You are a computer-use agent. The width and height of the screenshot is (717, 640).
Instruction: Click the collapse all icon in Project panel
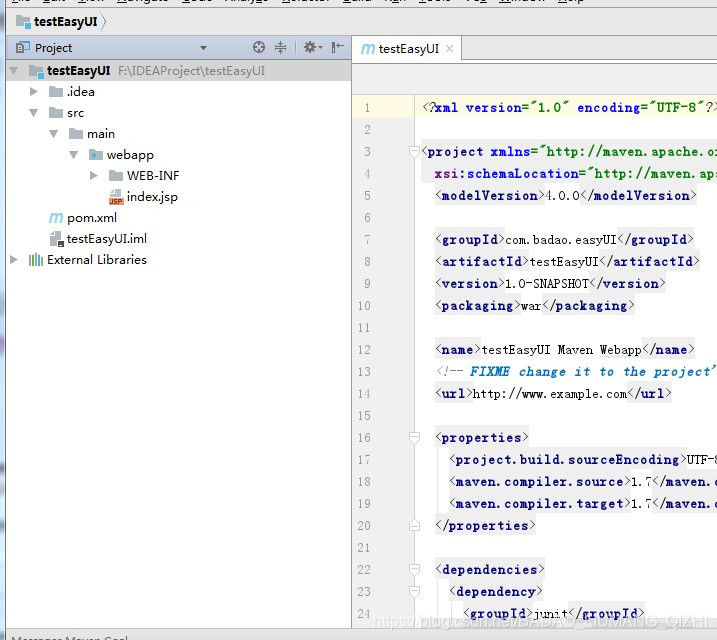pos(280,47)
